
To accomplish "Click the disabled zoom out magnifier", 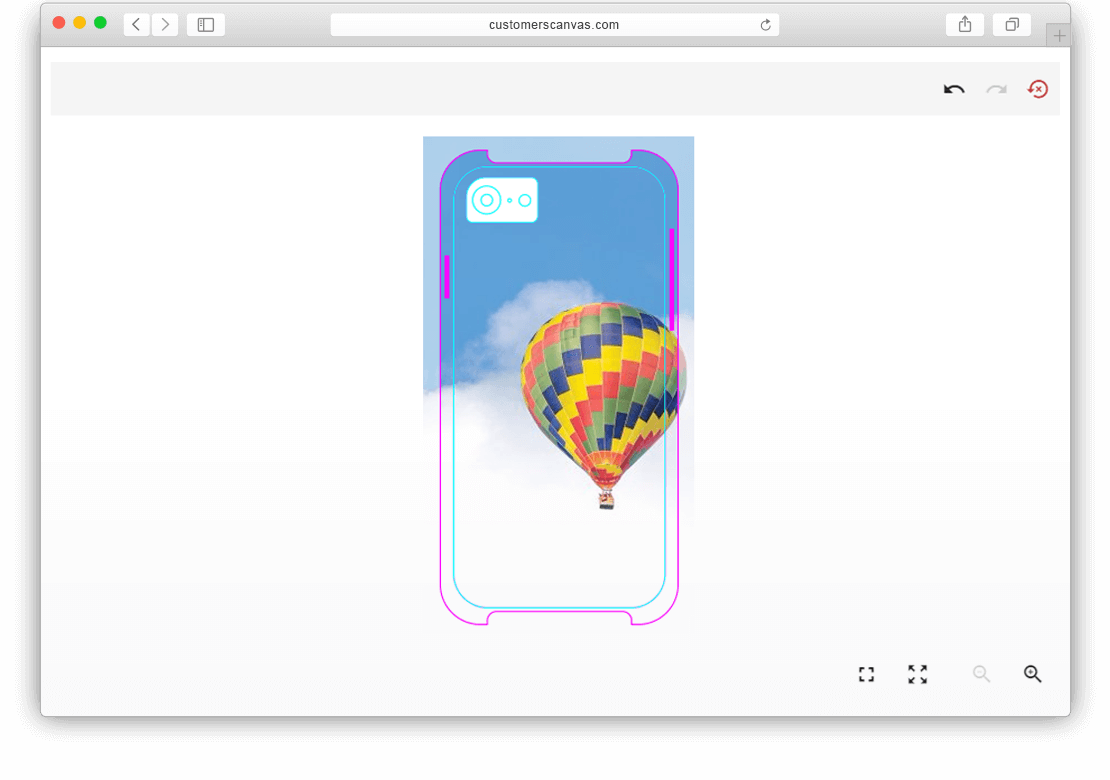I will click(981, 674).
